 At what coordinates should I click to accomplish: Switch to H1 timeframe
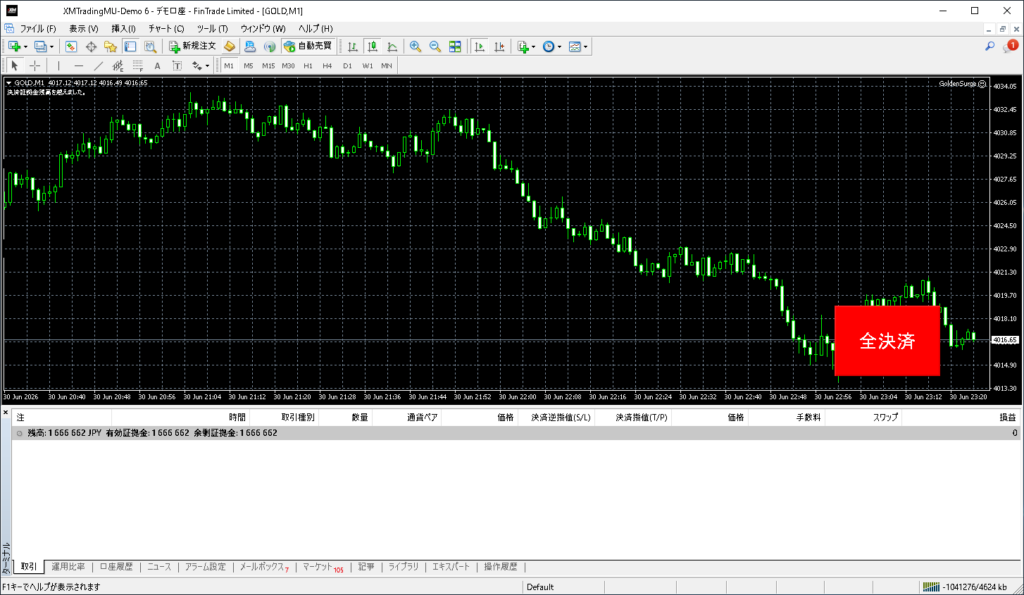[x=308, y=66]
